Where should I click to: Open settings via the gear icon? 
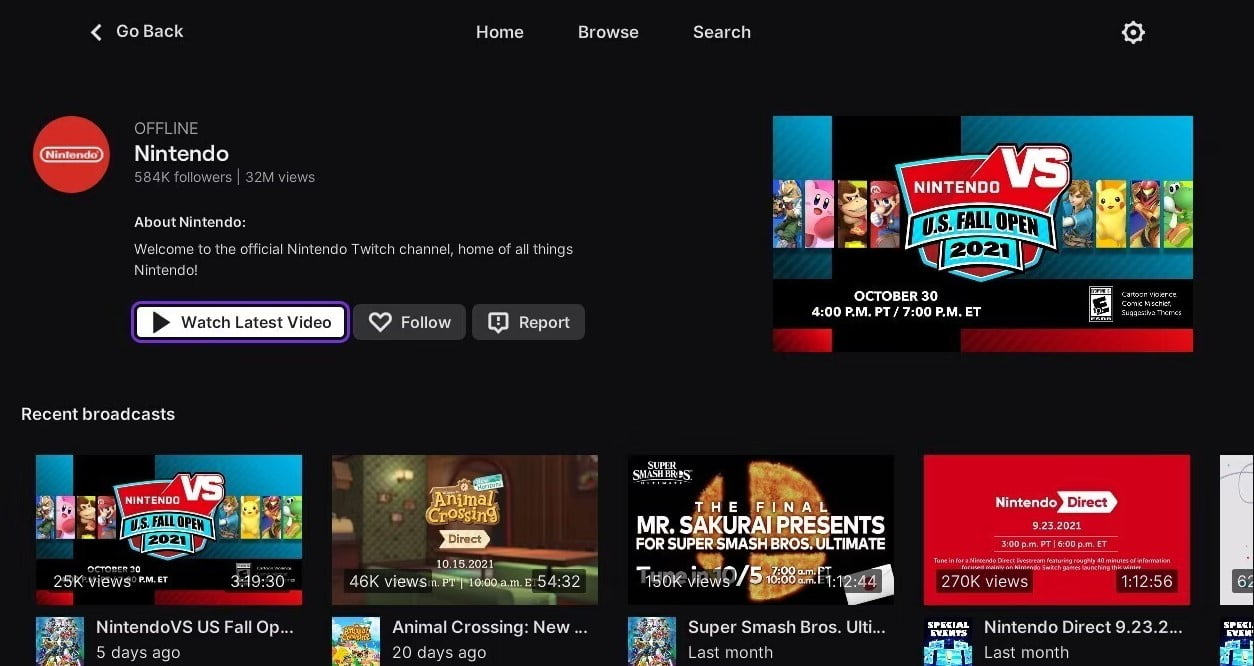tap(1133, 32)
